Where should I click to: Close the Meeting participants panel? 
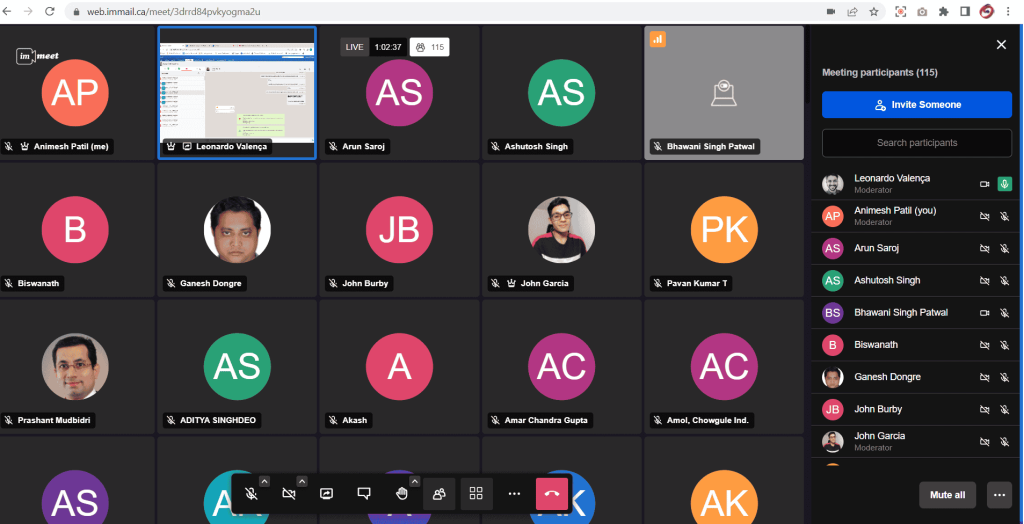(x=1001, y=45)
